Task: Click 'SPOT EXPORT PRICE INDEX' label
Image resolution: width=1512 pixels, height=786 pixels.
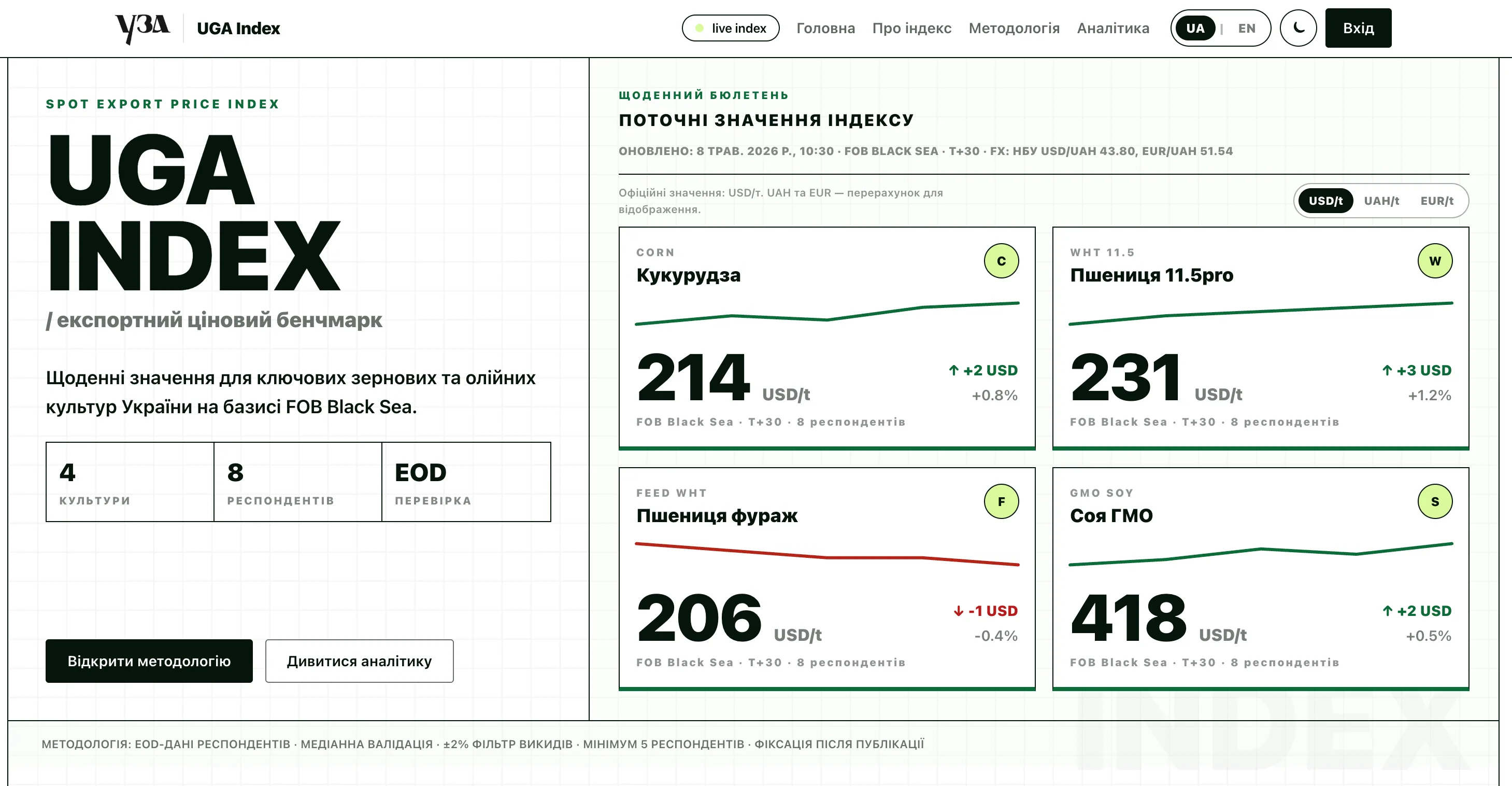Action: 163,104
